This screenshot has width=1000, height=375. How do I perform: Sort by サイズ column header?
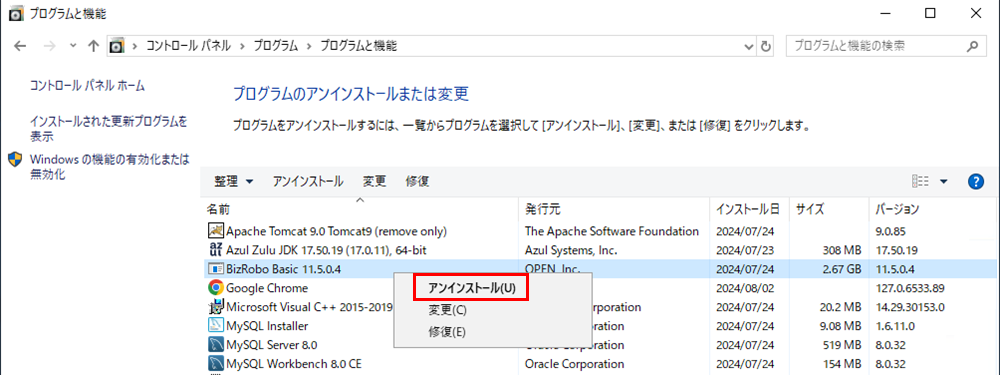coord(829,209)
